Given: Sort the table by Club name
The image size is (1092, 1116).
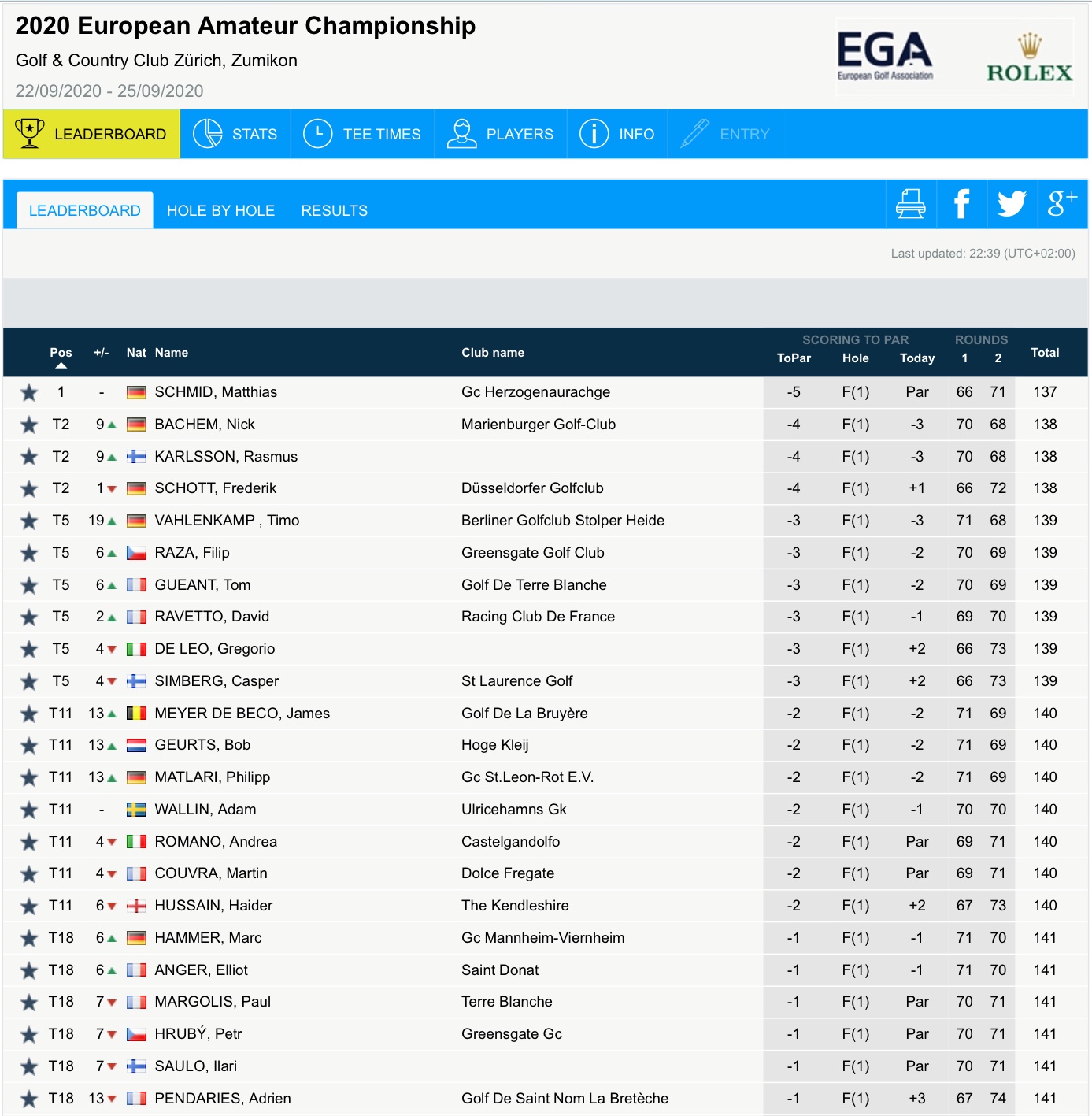Looking at the screenshot, I should point(493,353).
